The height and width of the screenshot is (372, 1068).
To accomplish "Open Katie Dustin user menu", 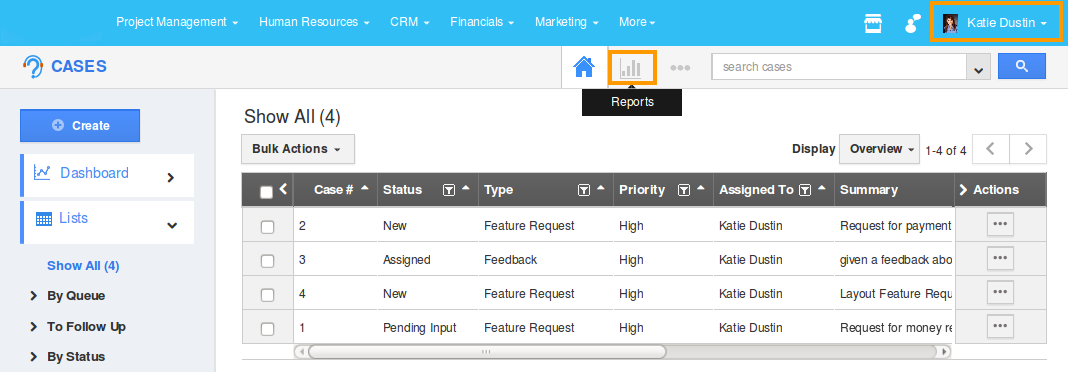I will pos(996,23).
